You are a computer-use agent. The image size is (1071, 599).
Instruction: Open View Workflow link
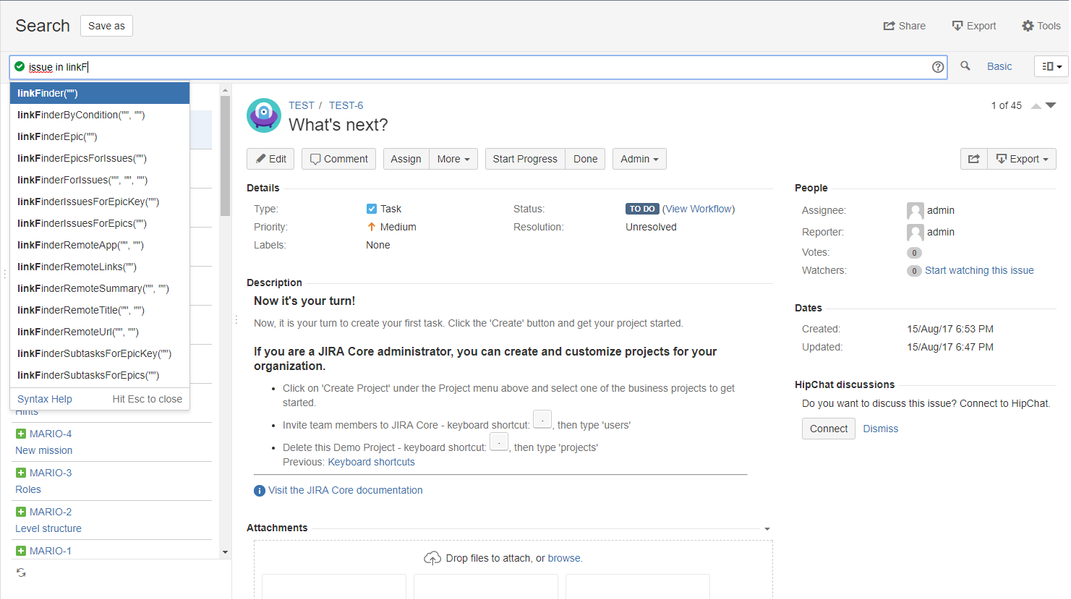[x=699, y=209]
